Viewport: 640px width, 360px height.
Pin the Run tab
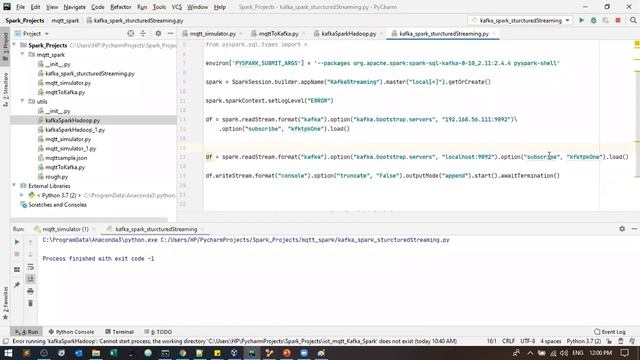[17, 284]
